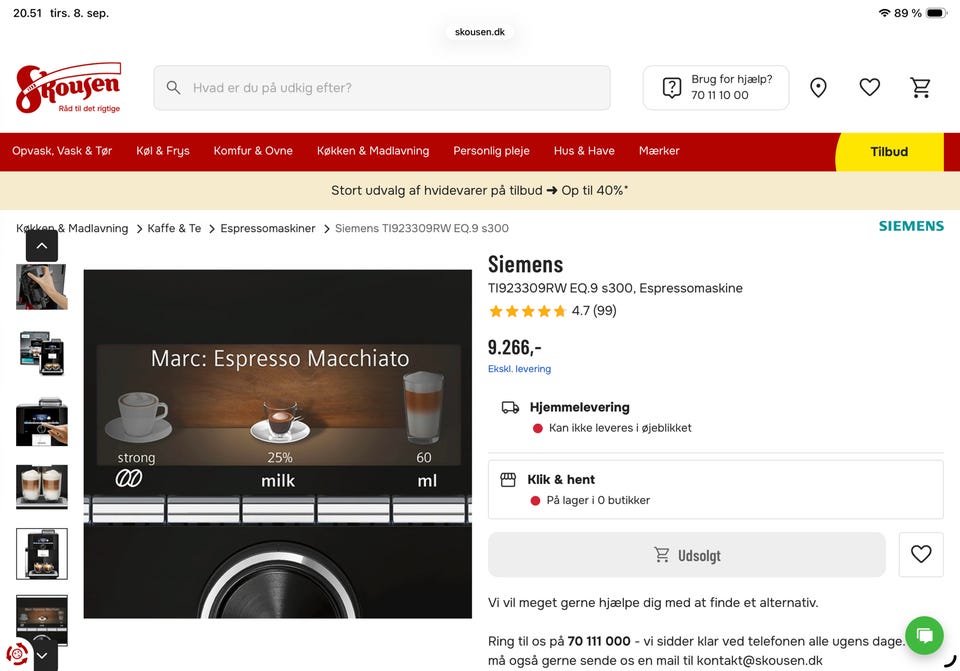Image resolution: width=960 pixels, height=671 pixels.
Task: Click the Hjemmelevering option
Action: [x=715, y=417]
